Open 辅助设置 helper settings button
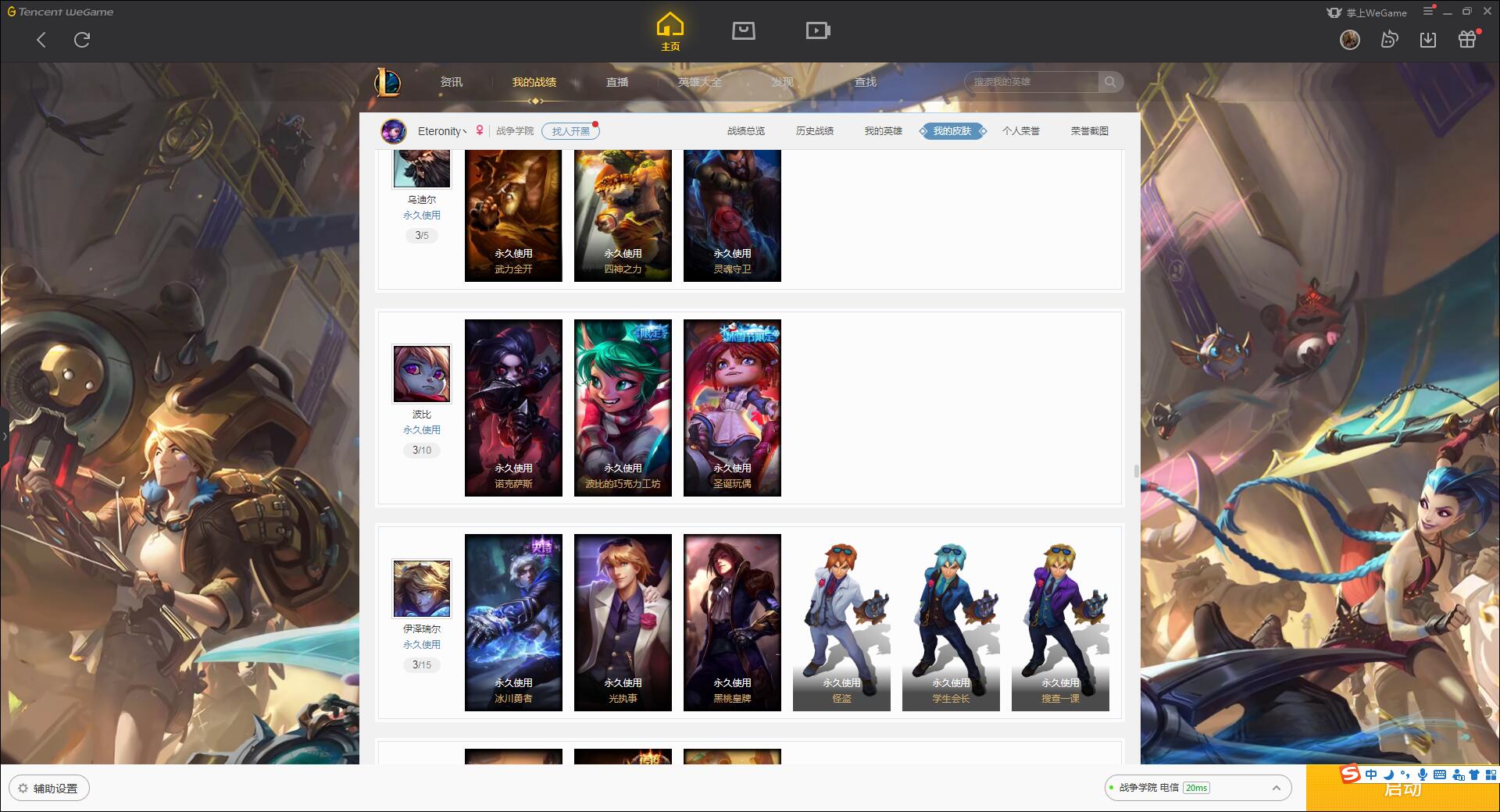The width and height of the screenshot is (1500, 812). pos(49,789)
